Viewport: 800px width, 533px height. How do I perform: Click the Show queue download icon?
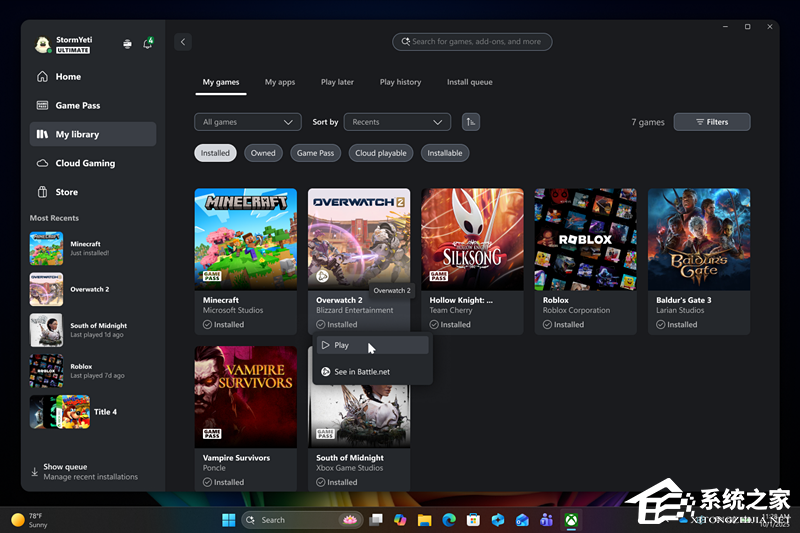click(35, 472)
